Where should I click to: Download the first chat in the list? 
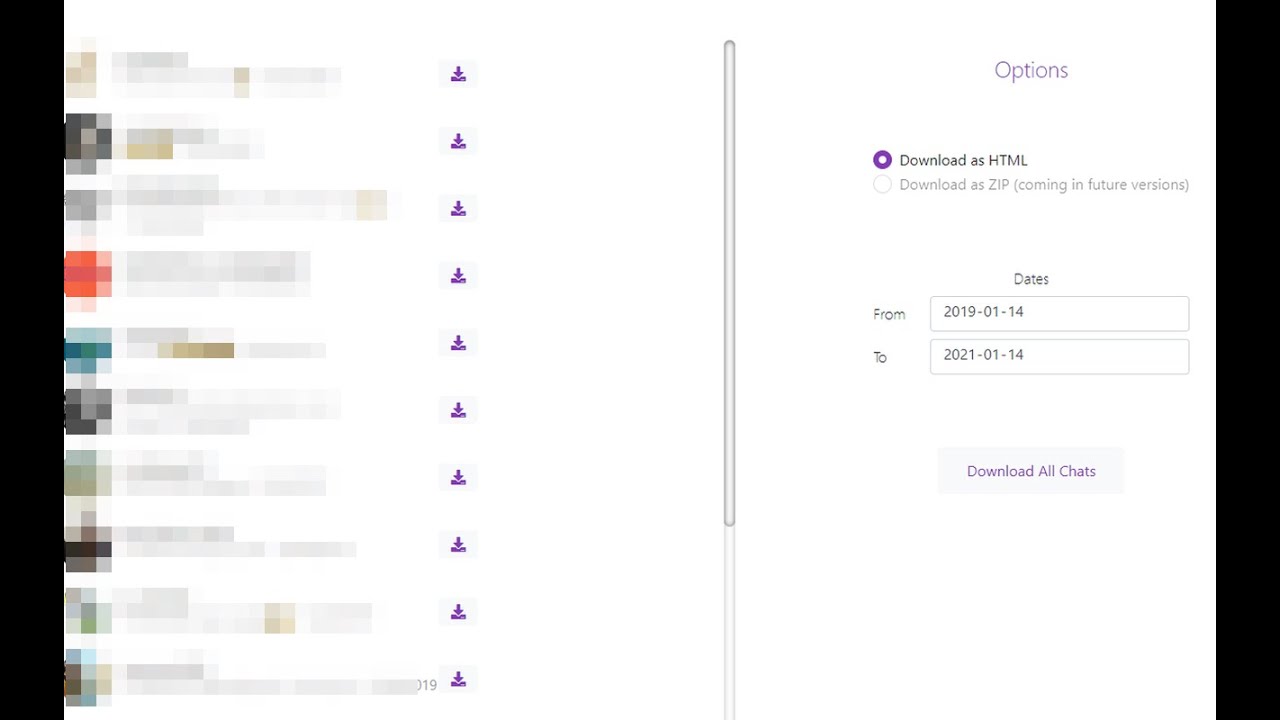pos(458,74)
